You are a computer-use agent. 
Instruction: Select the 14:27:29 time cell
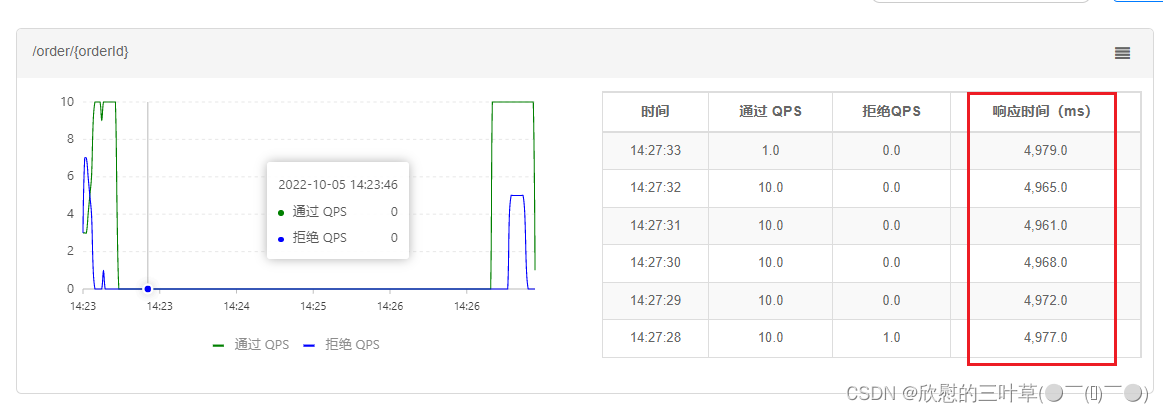[x=655, y=300]
